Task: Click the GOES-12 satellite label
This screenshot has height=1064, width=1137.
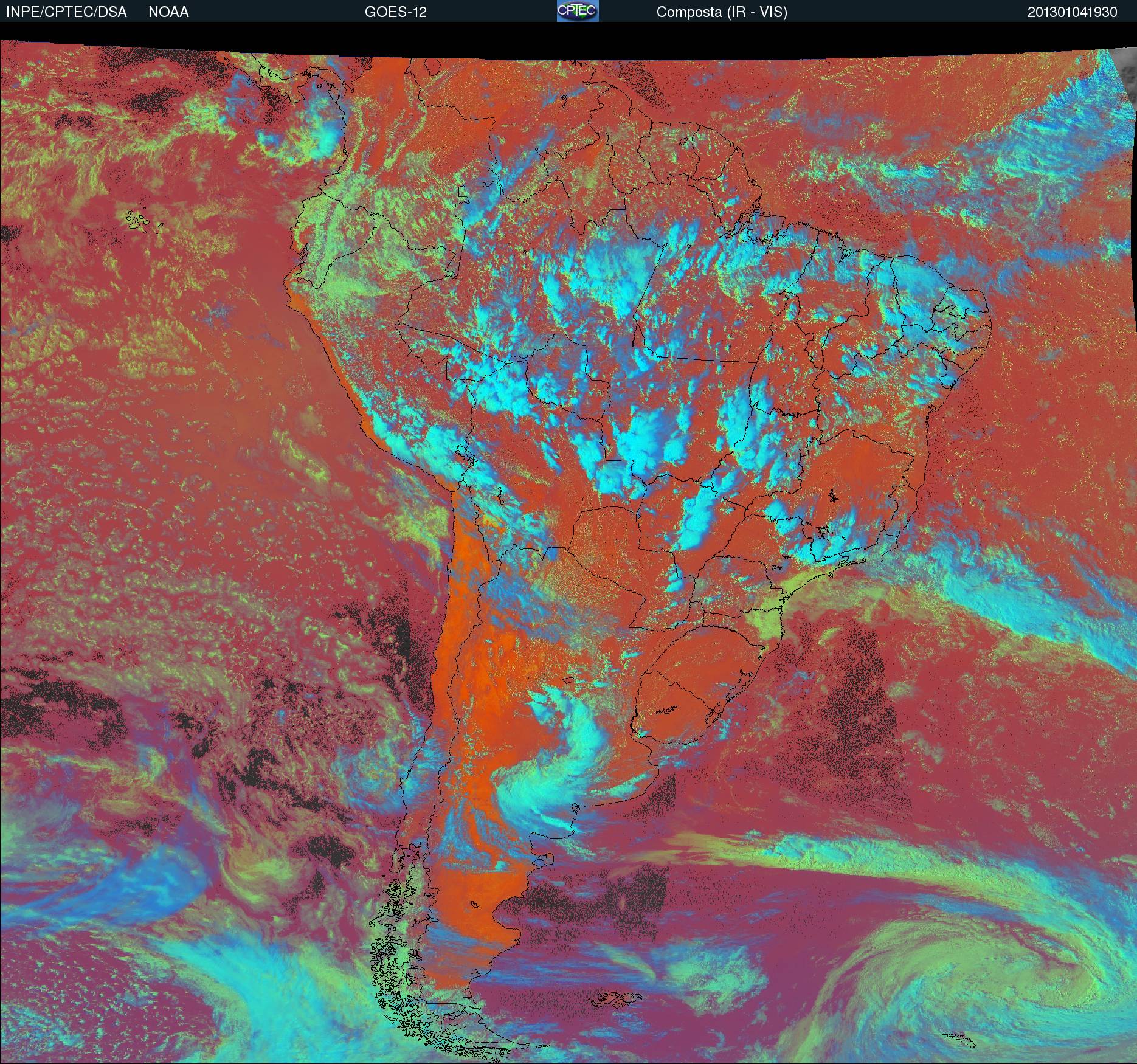Action: pos(395,12)
